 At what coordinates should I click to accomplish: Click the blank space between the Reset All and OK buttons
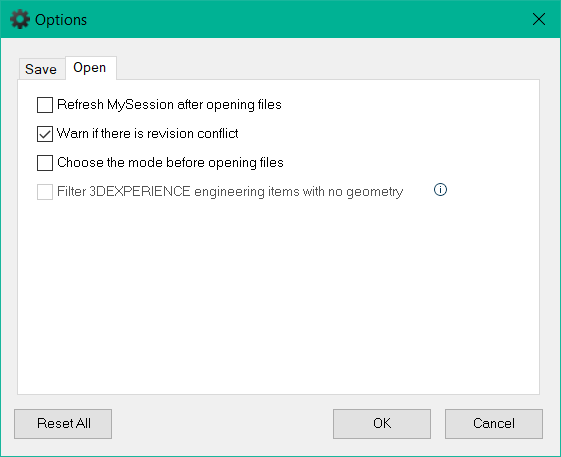tap(222, 424)
